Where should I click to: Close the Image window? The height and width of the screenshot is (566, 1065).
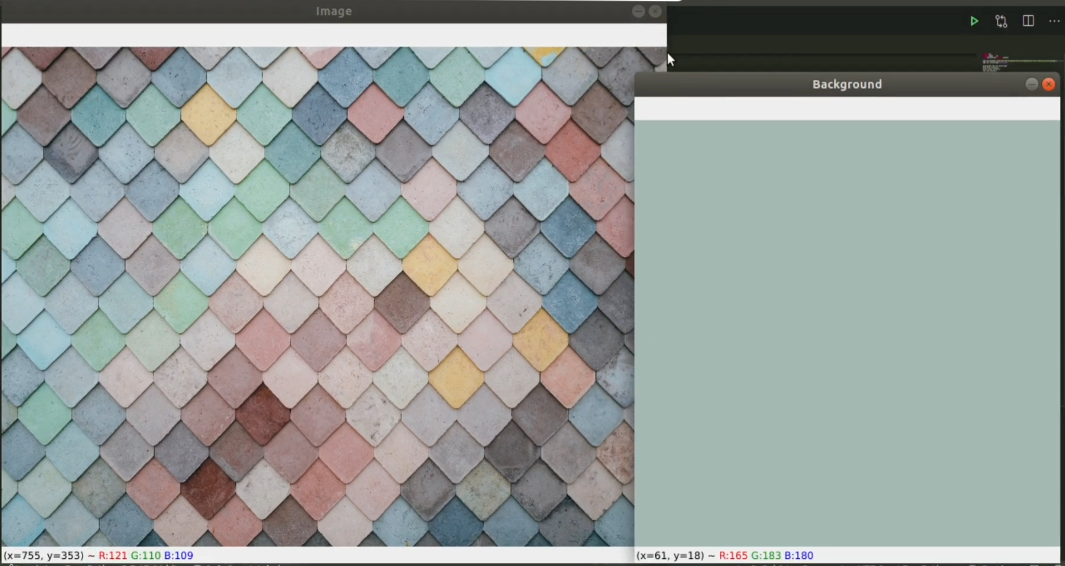(655, 12)
